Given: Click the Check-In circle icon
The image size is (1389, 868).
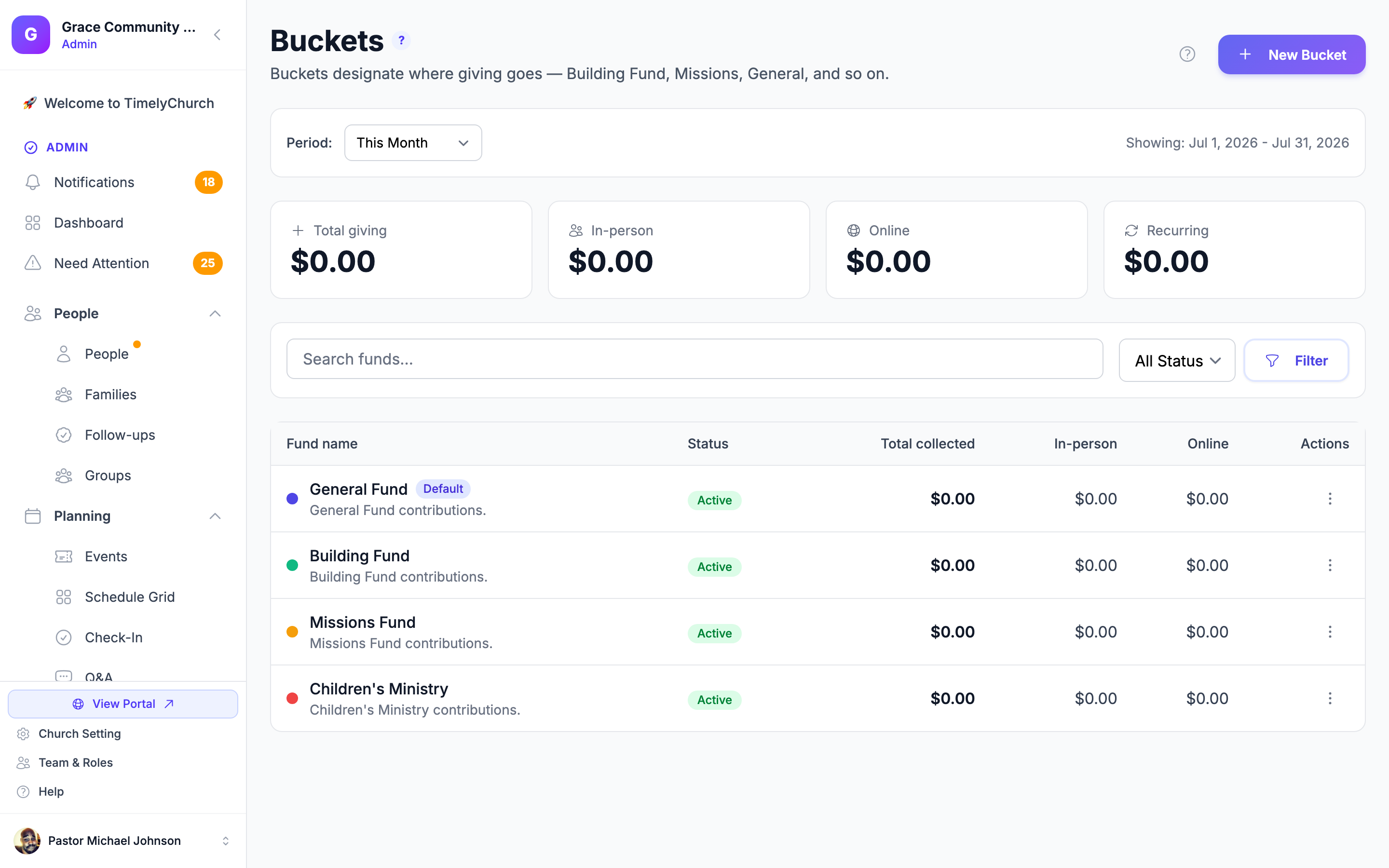Looking at the screenshot, I should click(x=64, y=637).
